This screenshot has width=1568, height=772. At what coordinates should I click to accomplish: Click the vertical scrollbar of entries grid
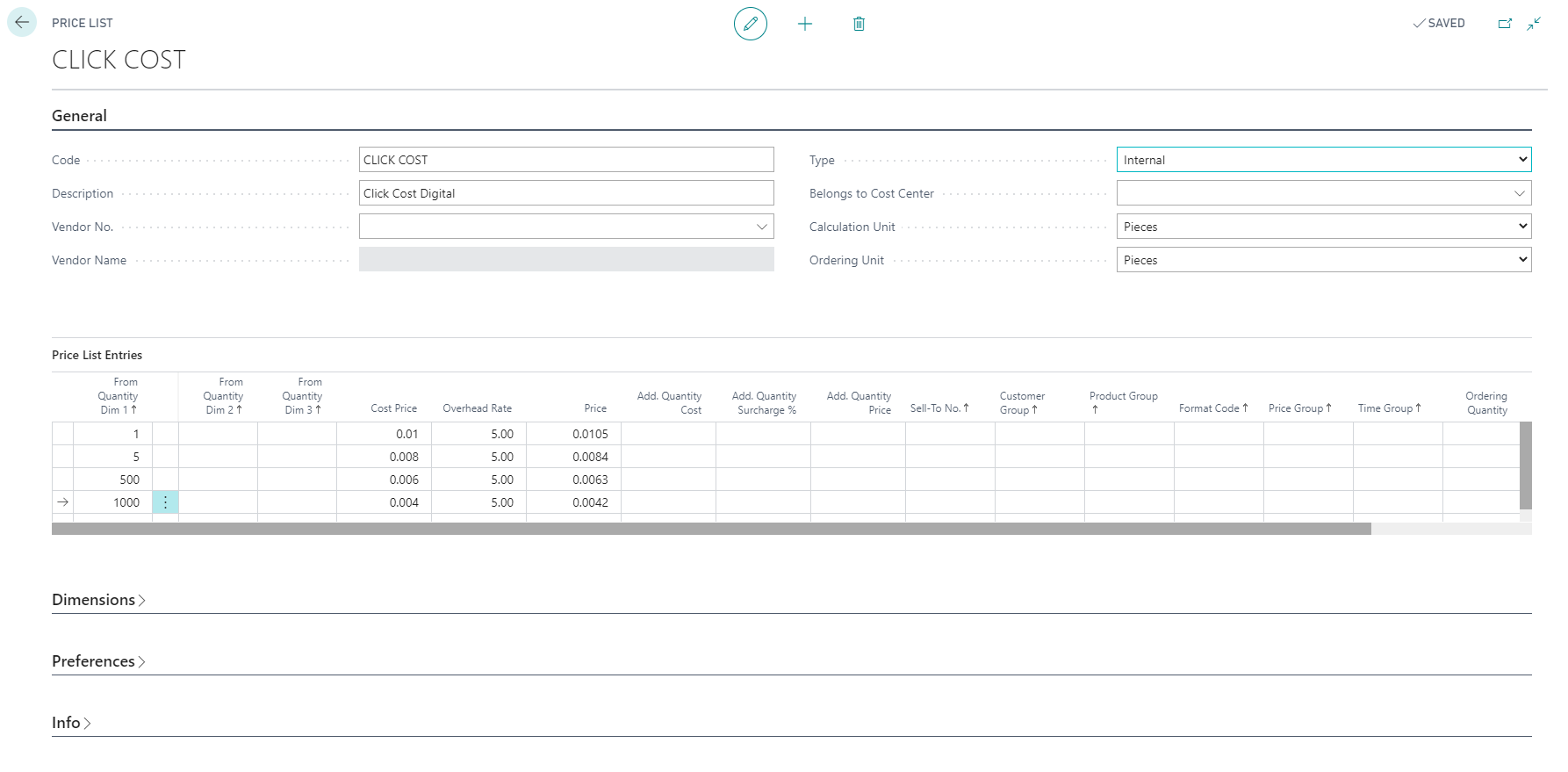coord(1526,465)
